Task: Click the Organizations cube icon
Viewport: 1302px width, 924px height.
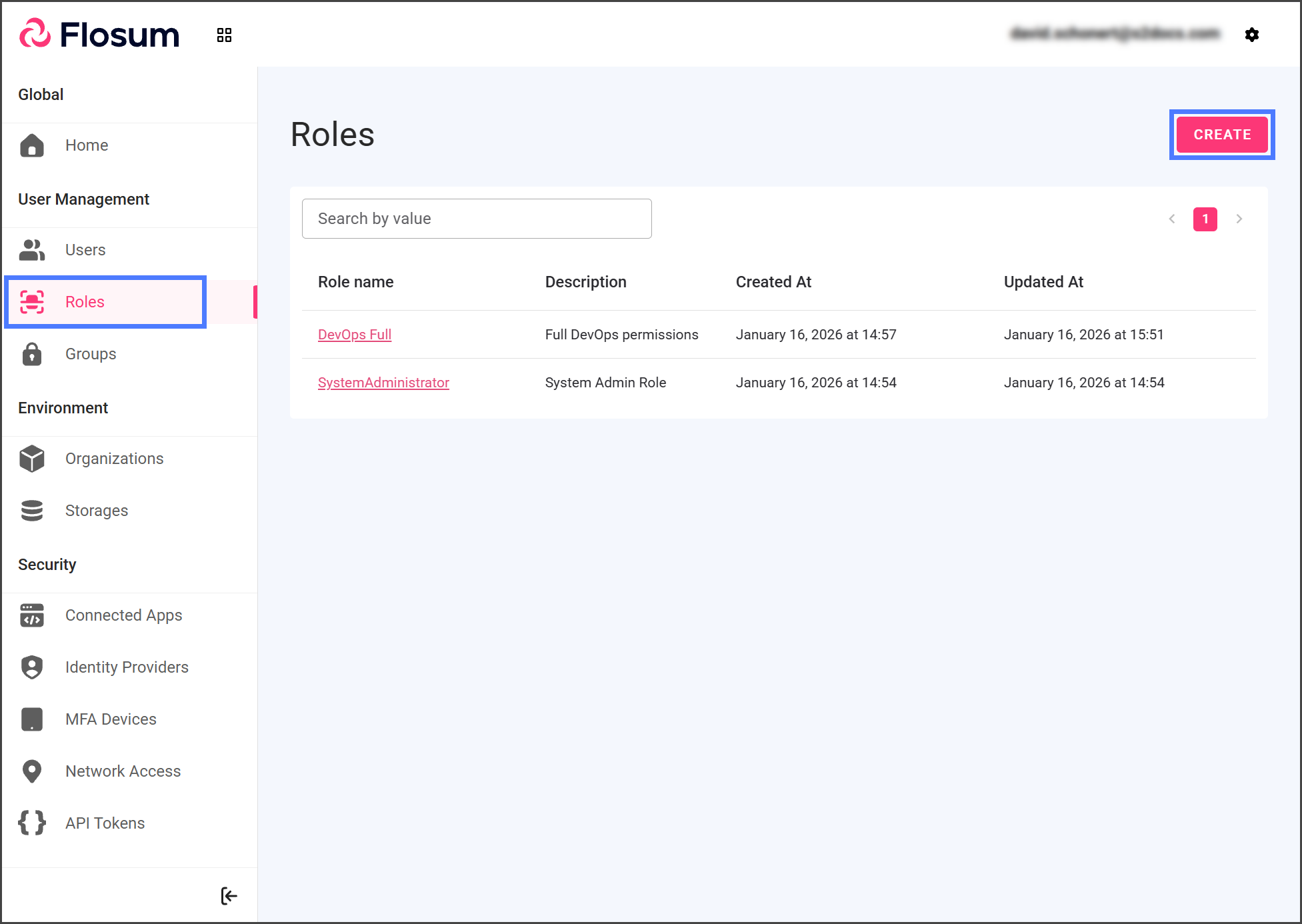Action: click(32, 459)
